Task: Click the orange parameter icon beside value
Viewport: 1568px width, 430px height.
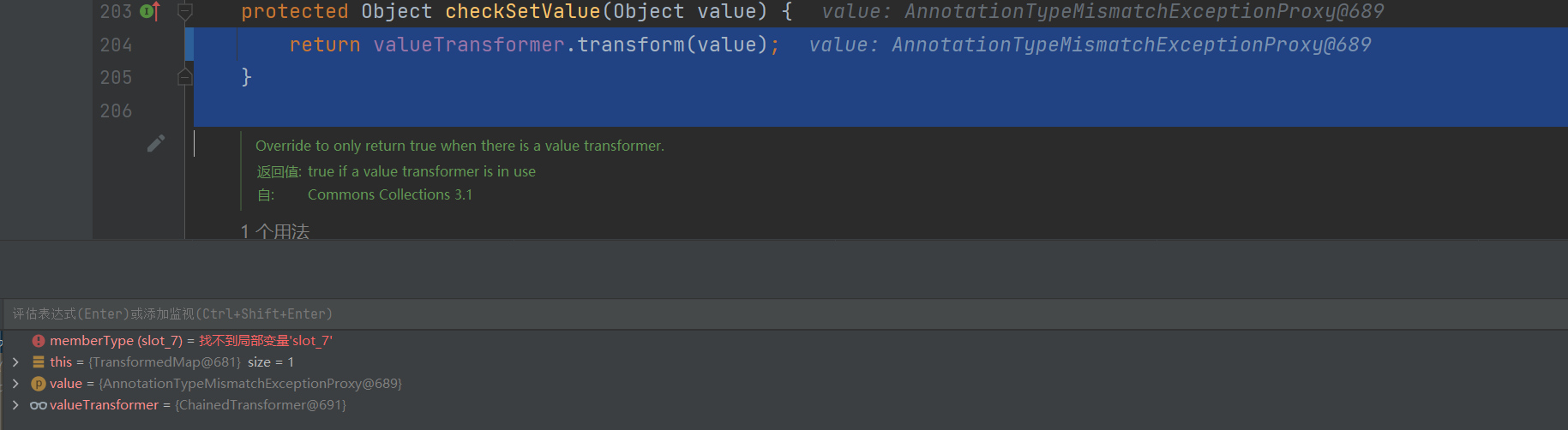Action: [x=39, y=384]
